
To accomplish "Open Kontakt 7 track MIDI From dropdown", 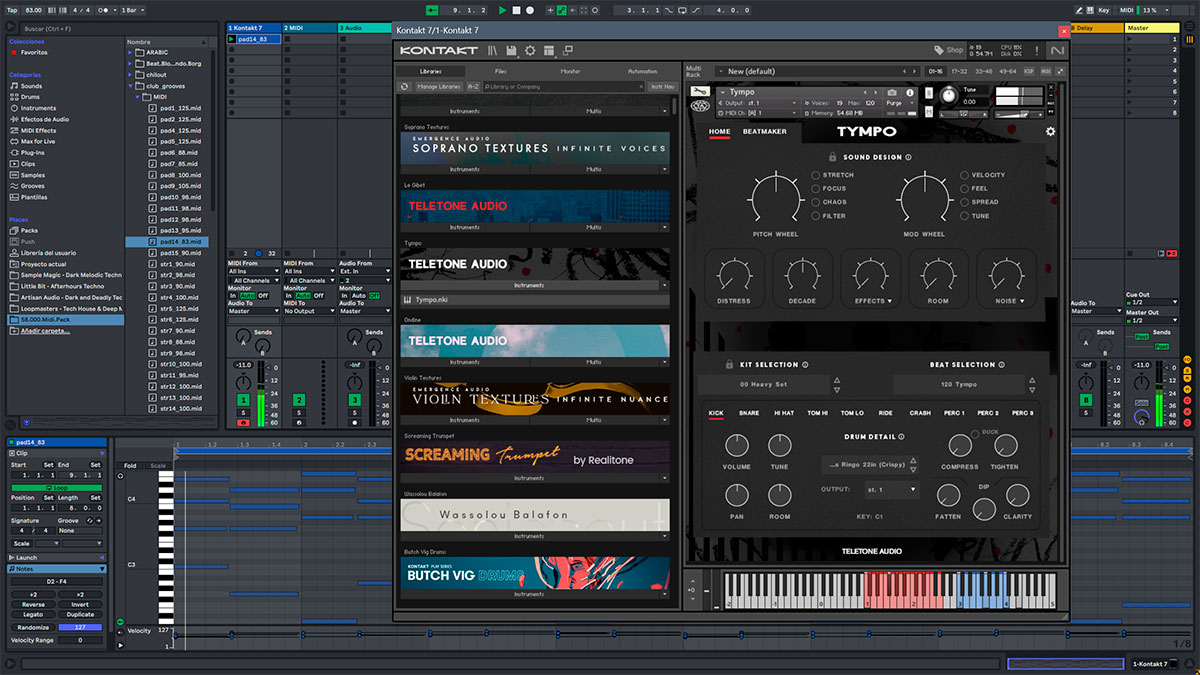I will click(252, 271).
